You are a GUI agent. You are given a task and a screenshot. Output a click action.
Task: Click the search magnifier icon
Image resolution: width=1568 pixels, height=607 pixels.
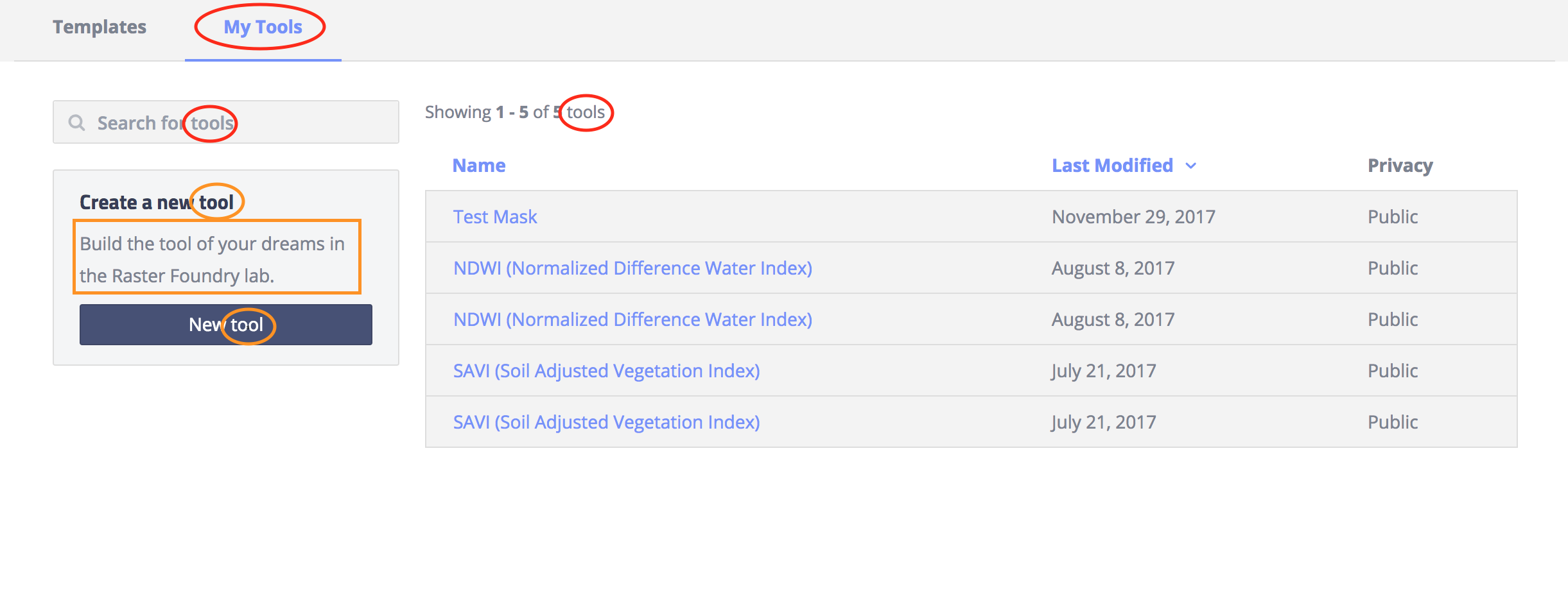76,122
